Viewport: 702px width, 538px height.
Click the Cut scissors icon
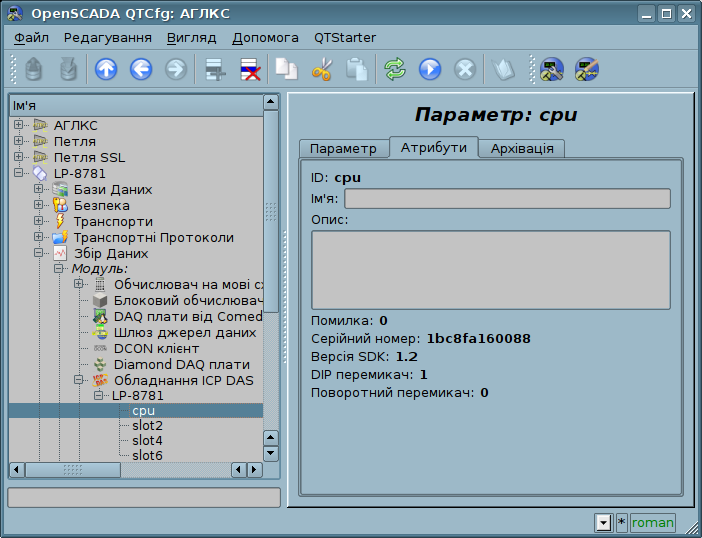pyautogui.click(x=322, y=69)
